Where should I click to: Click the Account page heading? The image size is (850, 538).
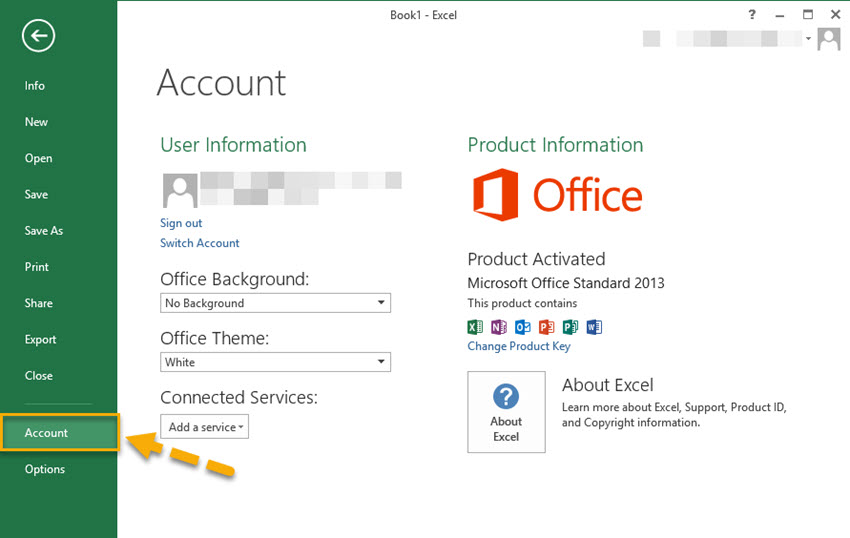(221, 83)
